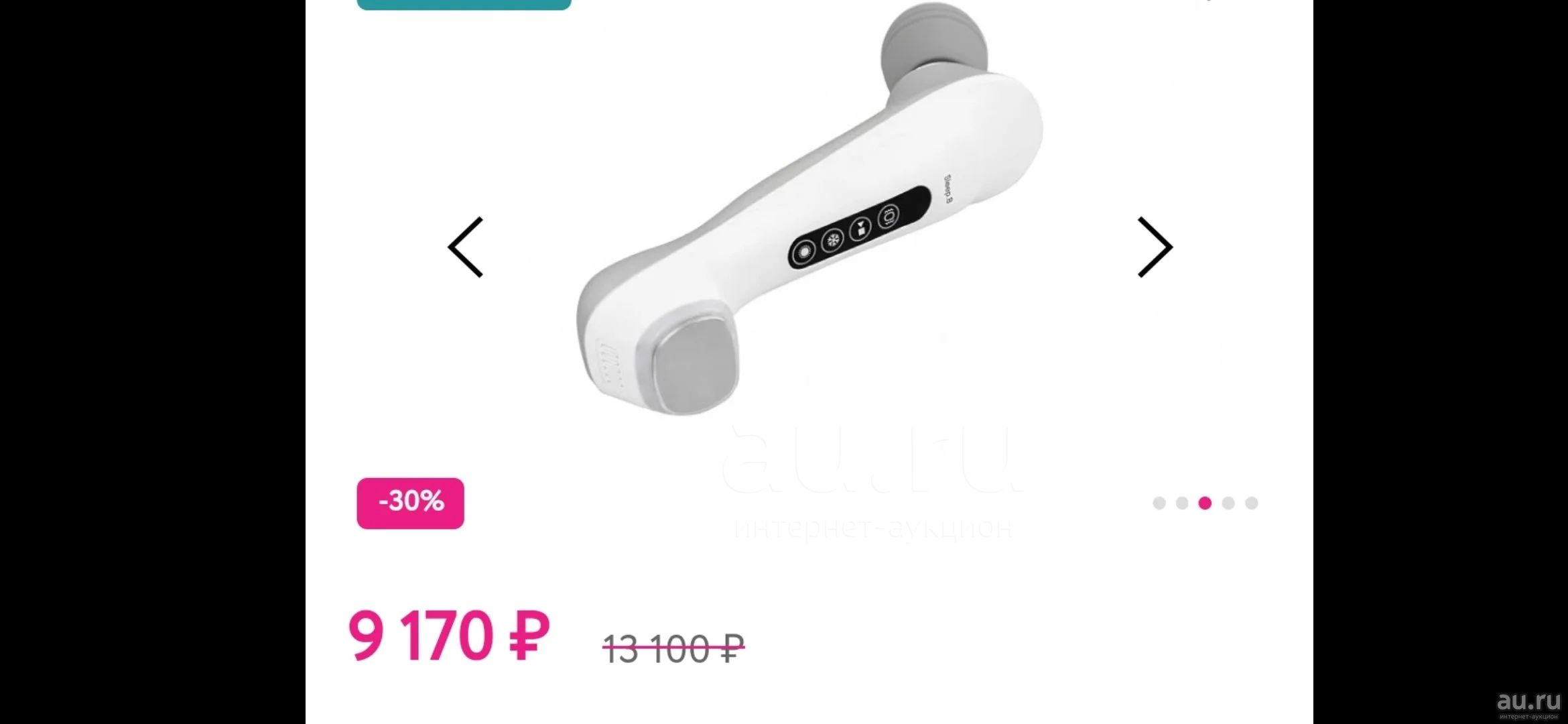The width and height of the screenshot is (1568, 724).
Task: Click the pink -30% discount badge
Action: tap(410, 503)
